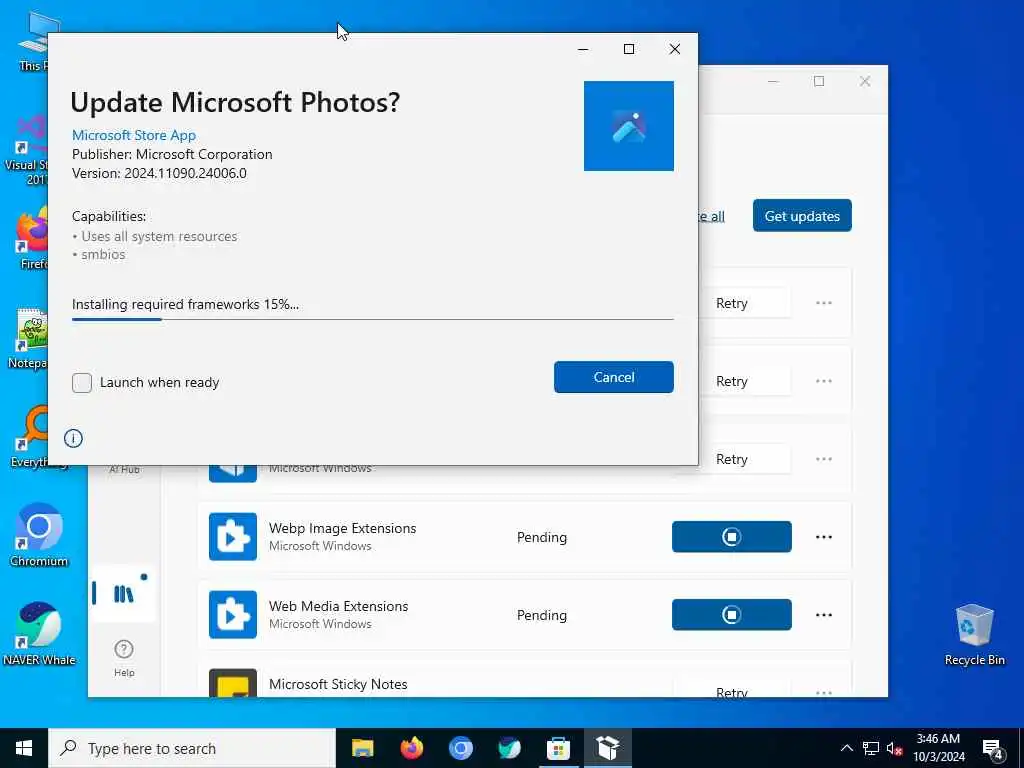Click the Webp Image Extensions title
The width and height of the screenshot is (1024, 768).
click(342, 528)
